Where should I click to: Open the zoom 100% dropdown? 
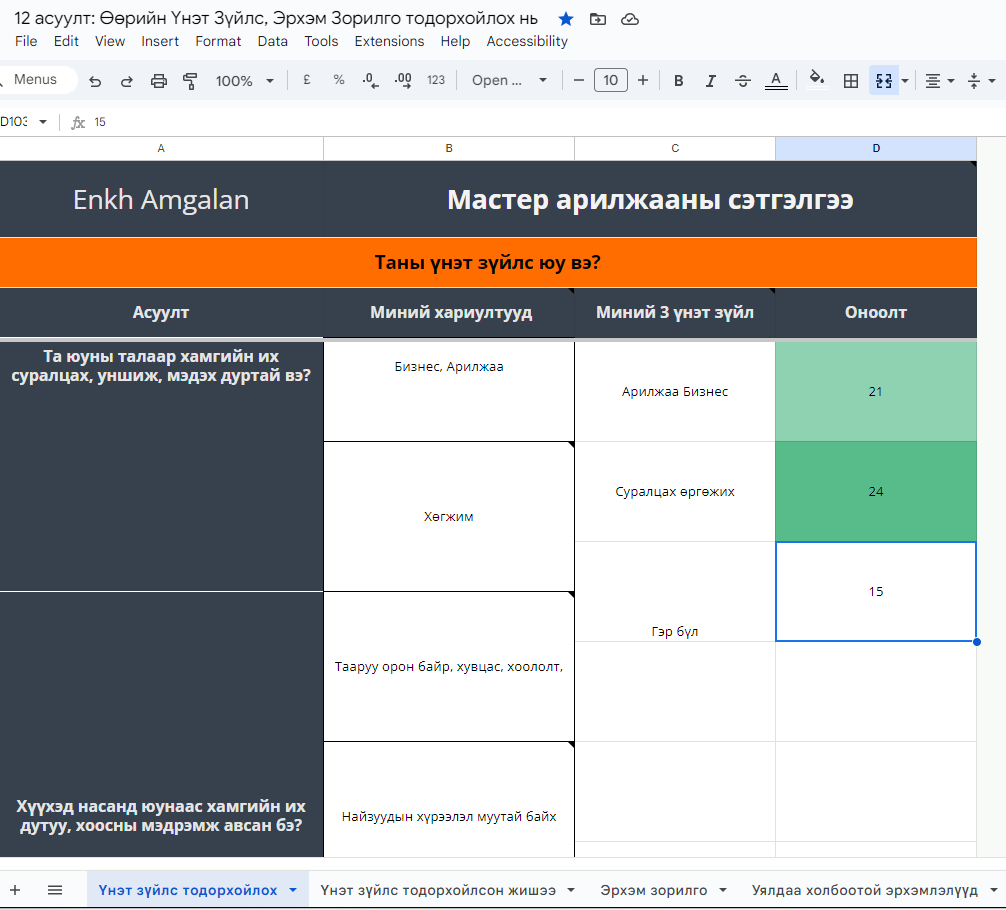tap(245, 81)
